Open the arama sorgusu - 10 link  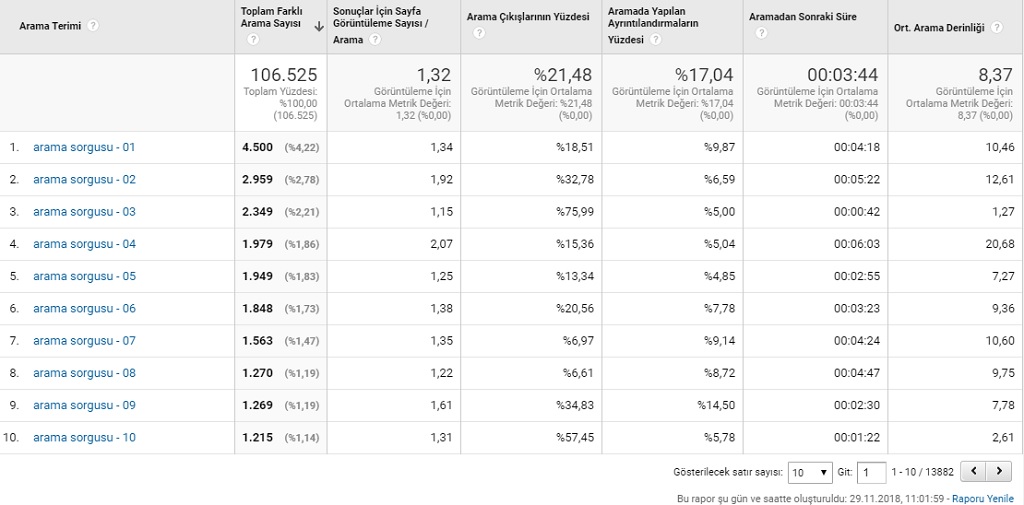[84, 437]
